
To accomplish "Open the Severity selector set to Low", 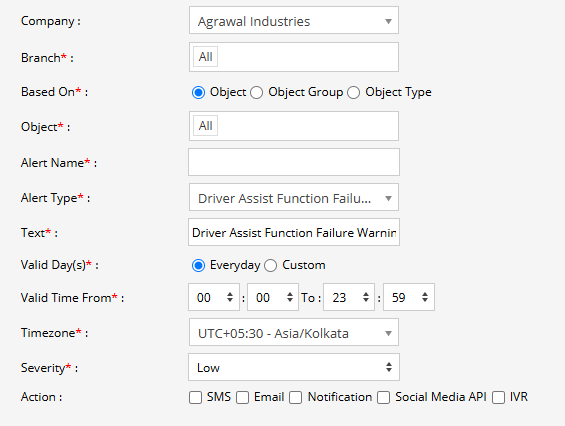I will [294, 367].
